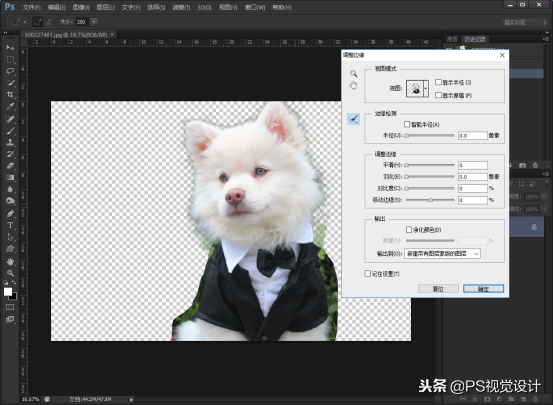This screenshot has height=405, width=553.
Task: Check the 记住设置 checkbox
Action: click(367, 274)
